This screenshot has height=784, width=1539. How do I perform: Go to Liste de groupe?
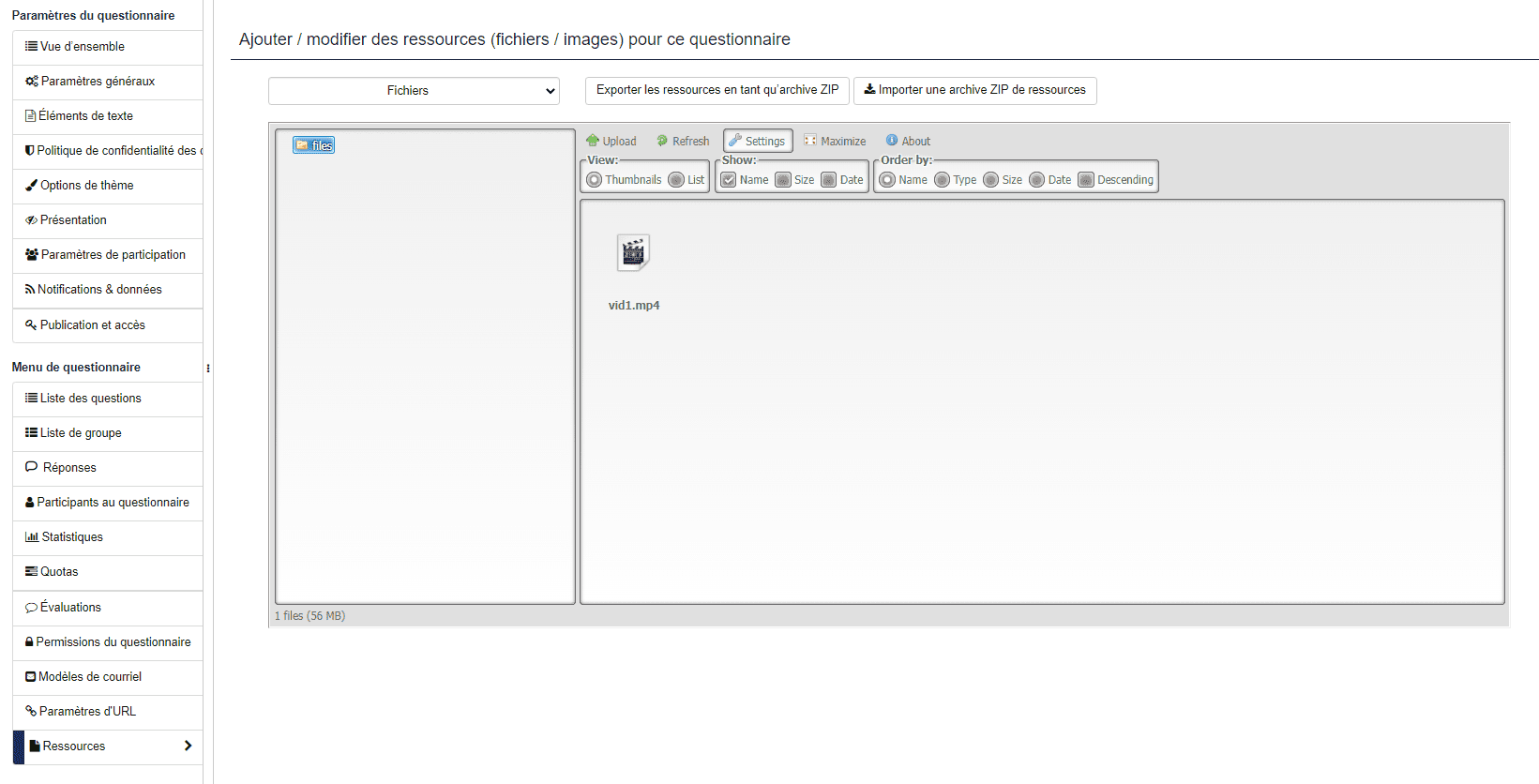click(x=108, y=433)
